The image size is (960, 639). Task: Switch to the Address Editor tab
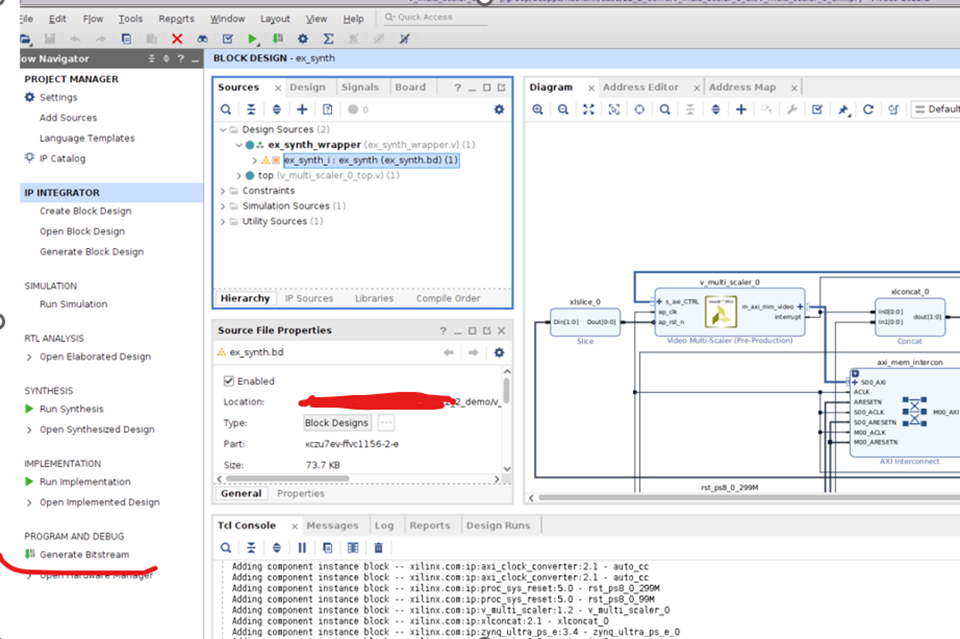(x=640, y=87)
